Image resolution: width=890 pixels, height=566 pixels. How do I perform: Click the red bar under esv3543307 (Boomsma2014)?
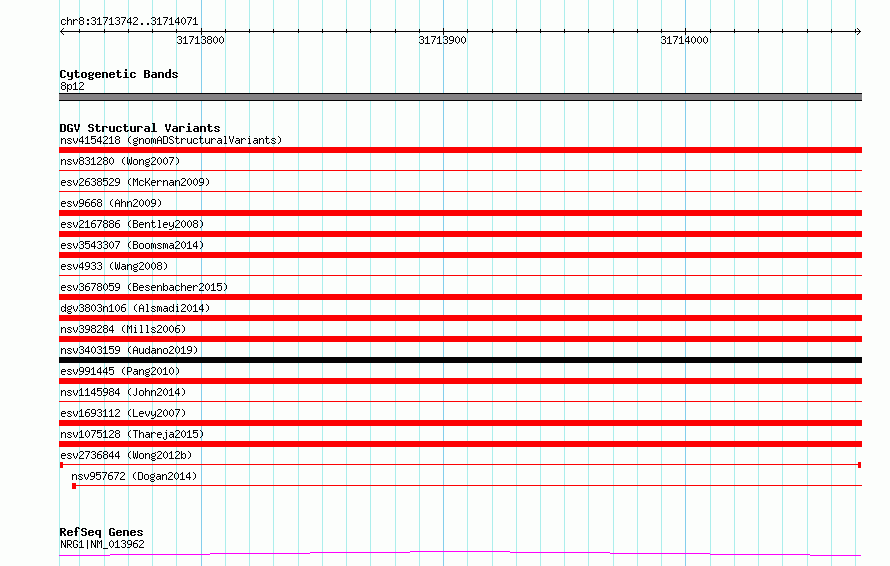[460, 255]
